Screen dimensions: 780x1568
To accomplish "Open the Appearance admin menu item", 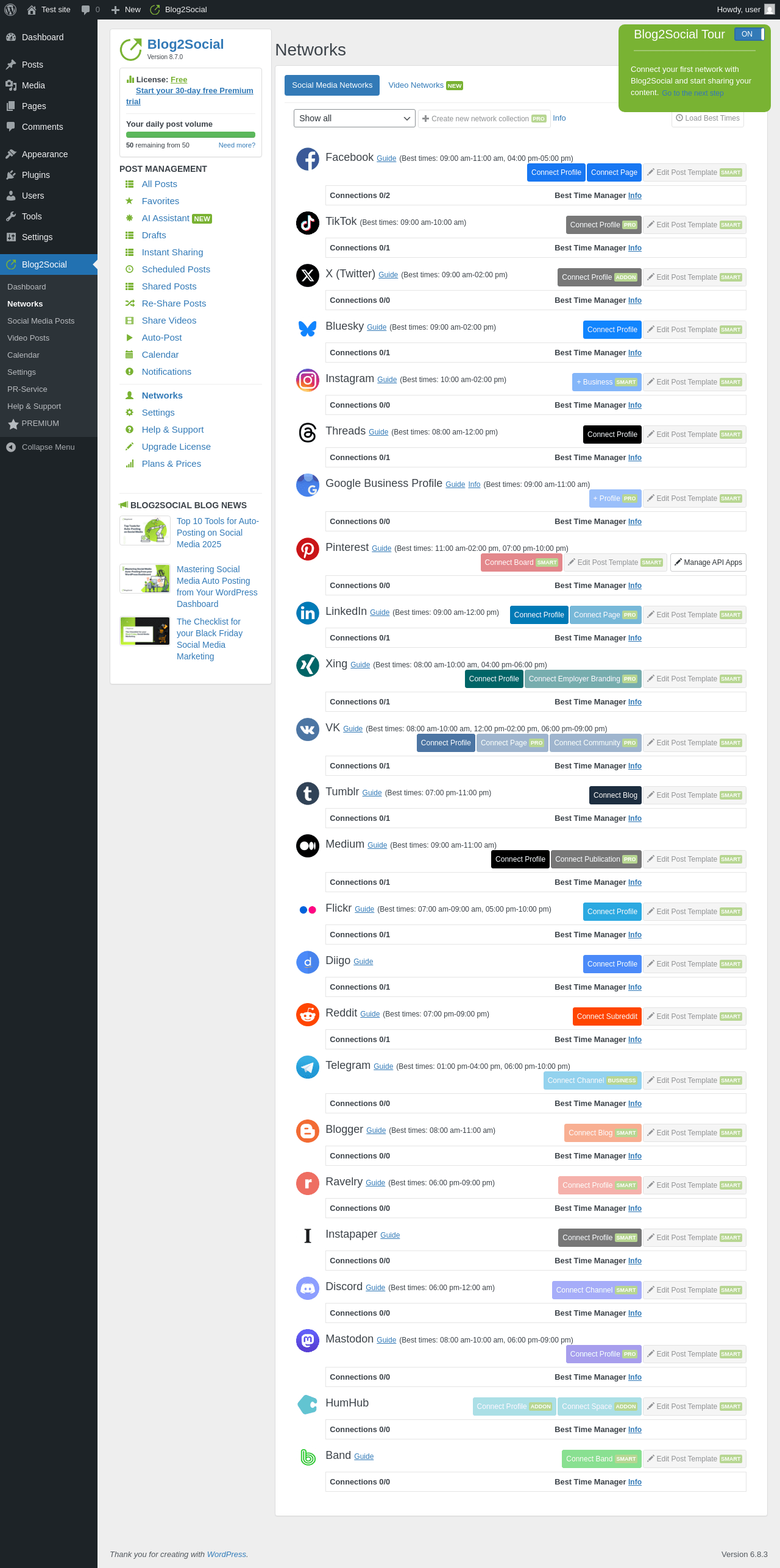I will click(49, 154).
